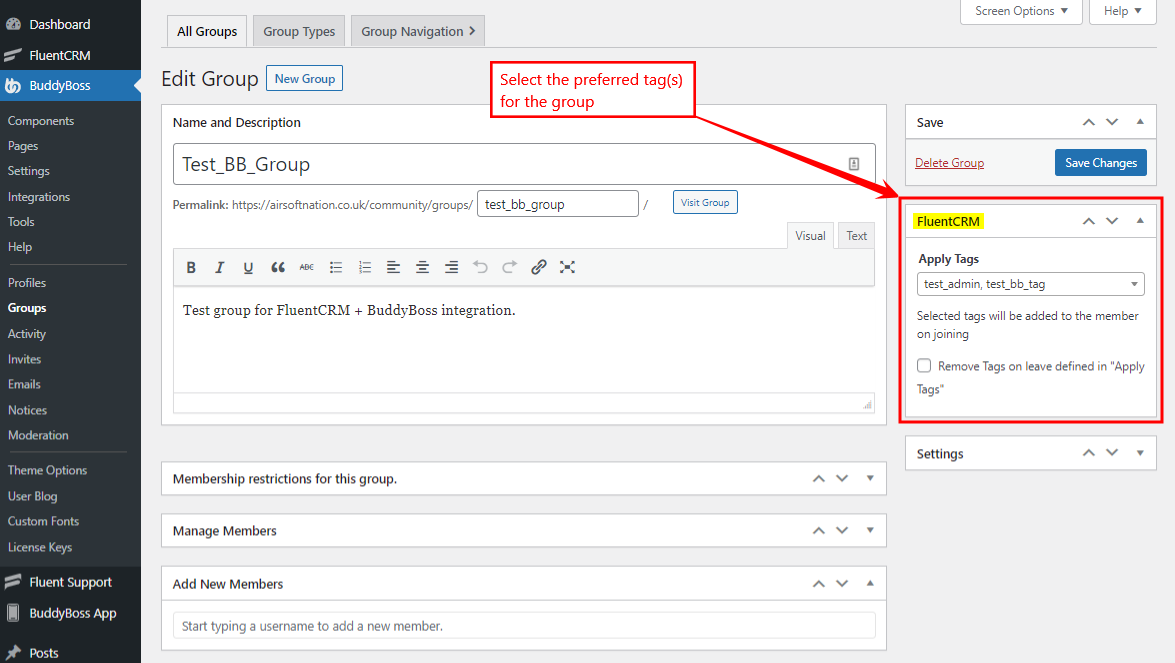
Task: Open the Screen Options dropdown
Action: 1020,11
